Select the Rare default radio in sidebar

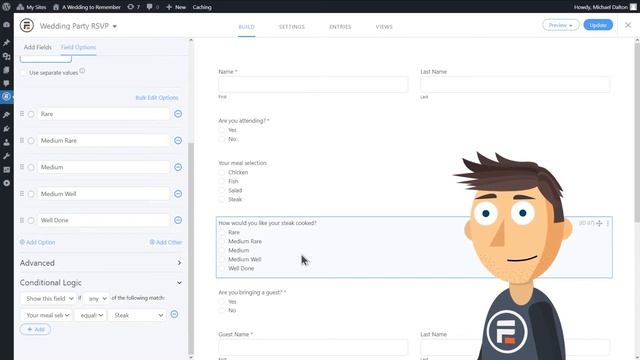click(x=31, y=114)
